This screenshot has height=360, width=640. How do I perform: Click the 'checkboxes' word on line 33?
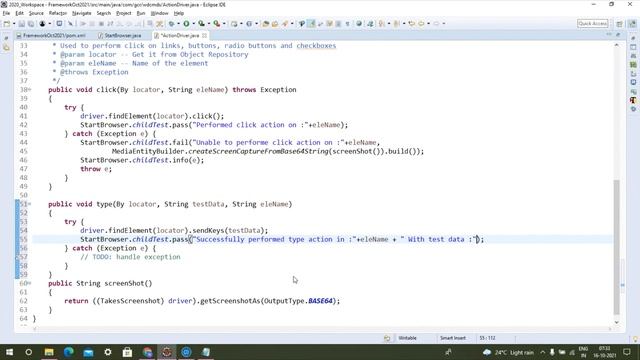316,45
